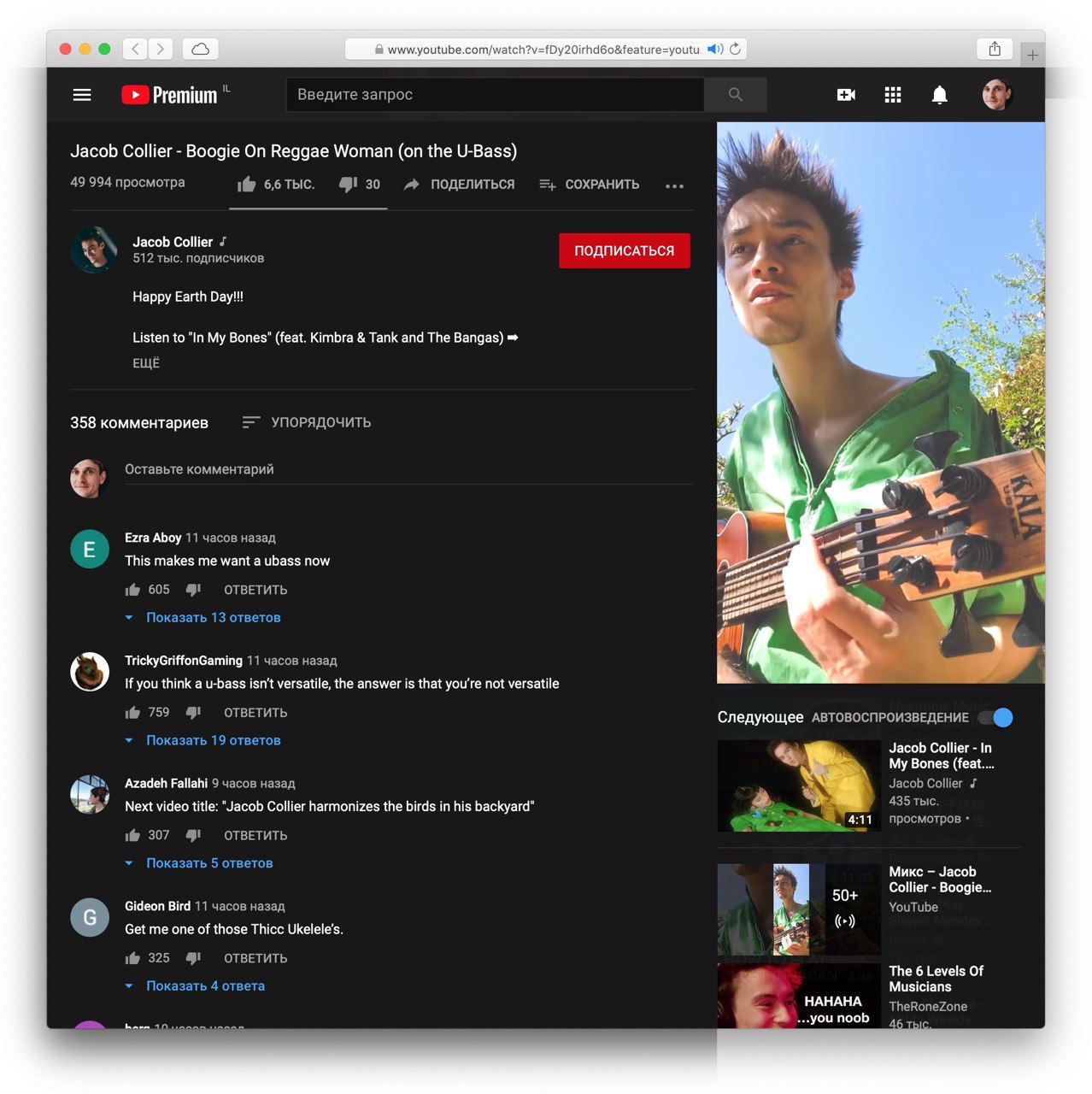Like Gideon Bird's comment
Image resolution: width=1092 pixels, height=1094 pixels.
pos(132,959)
